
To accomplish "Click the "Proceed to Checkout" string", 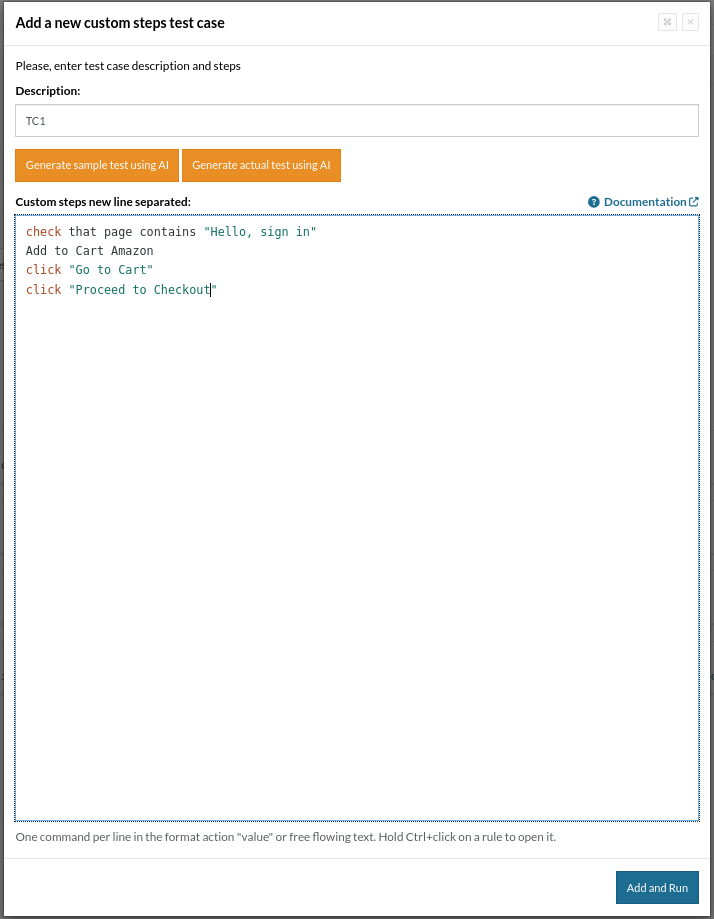I will [142, 290].
